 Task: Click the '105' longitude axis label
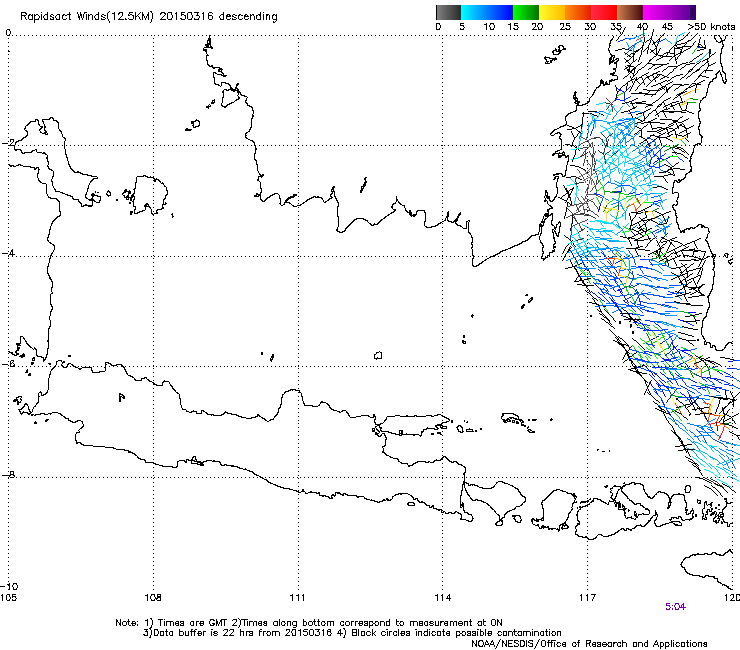point(8,598)
